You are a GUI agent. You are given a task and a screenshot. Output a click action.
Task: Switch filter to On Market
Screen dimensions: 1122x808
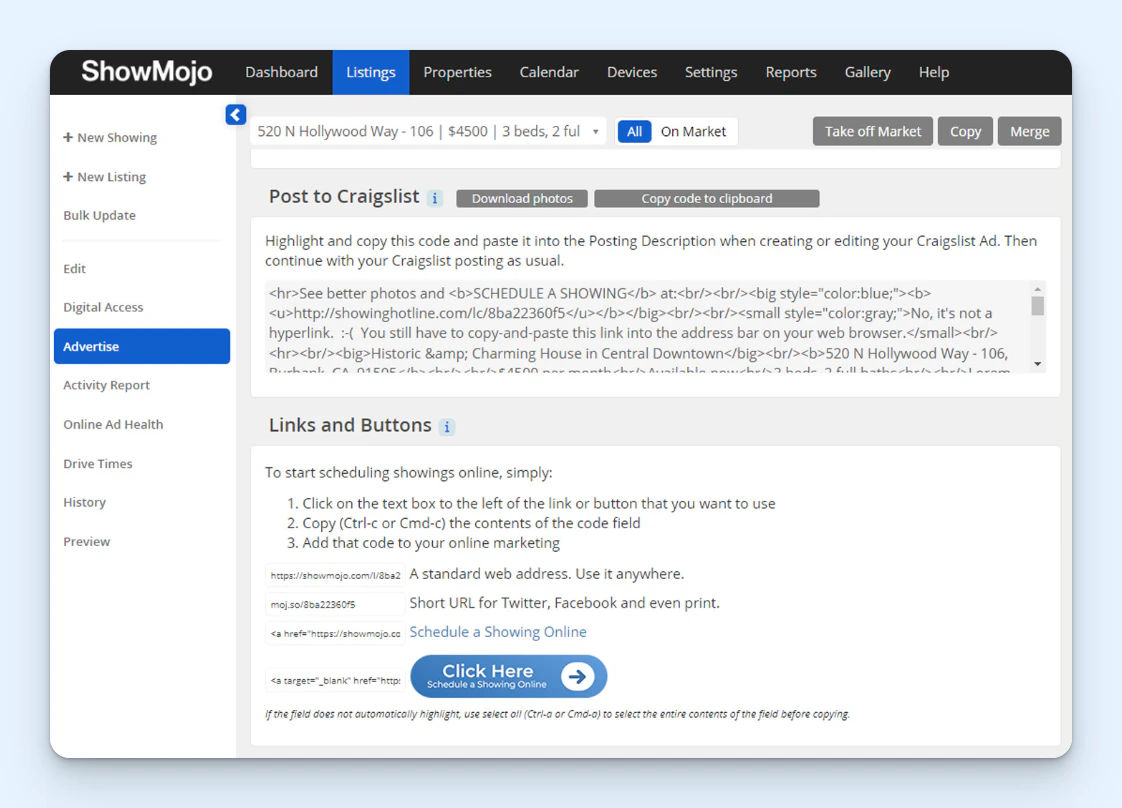(x=693, y=132)
